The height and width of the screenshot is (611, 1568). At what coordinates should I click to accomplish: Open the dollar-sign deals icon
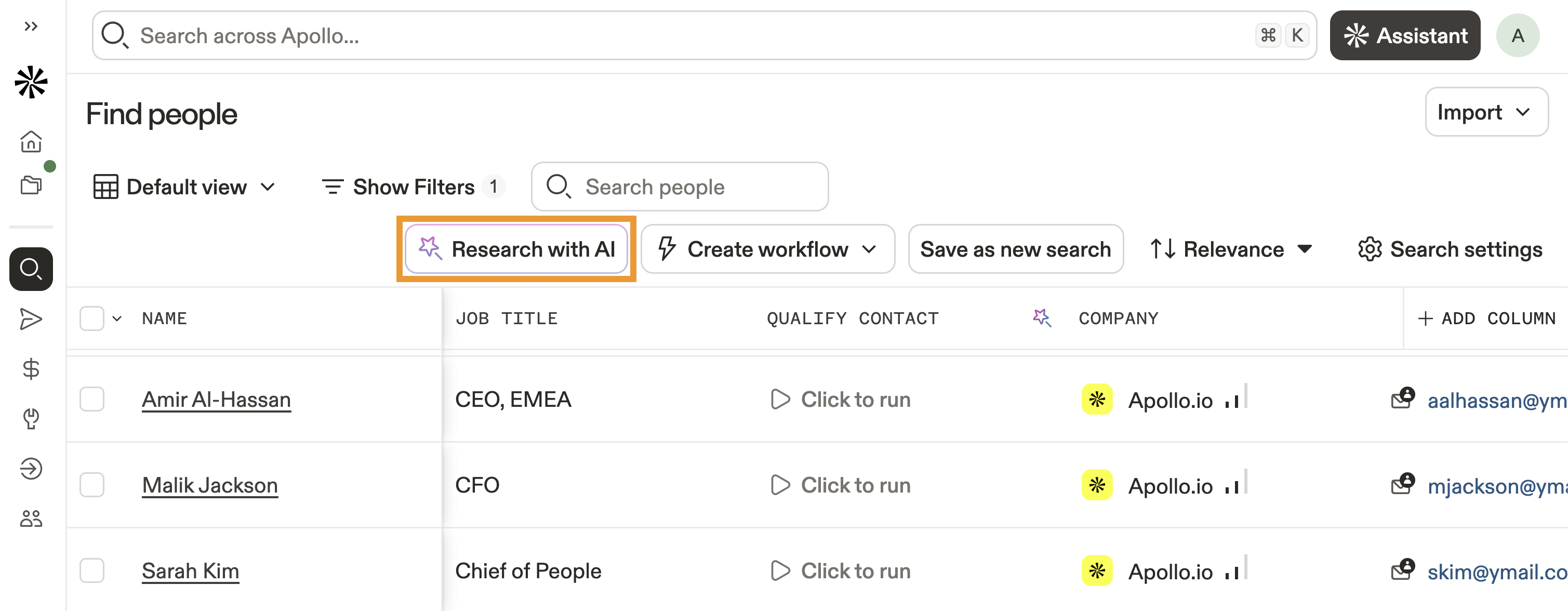point(31,369)
